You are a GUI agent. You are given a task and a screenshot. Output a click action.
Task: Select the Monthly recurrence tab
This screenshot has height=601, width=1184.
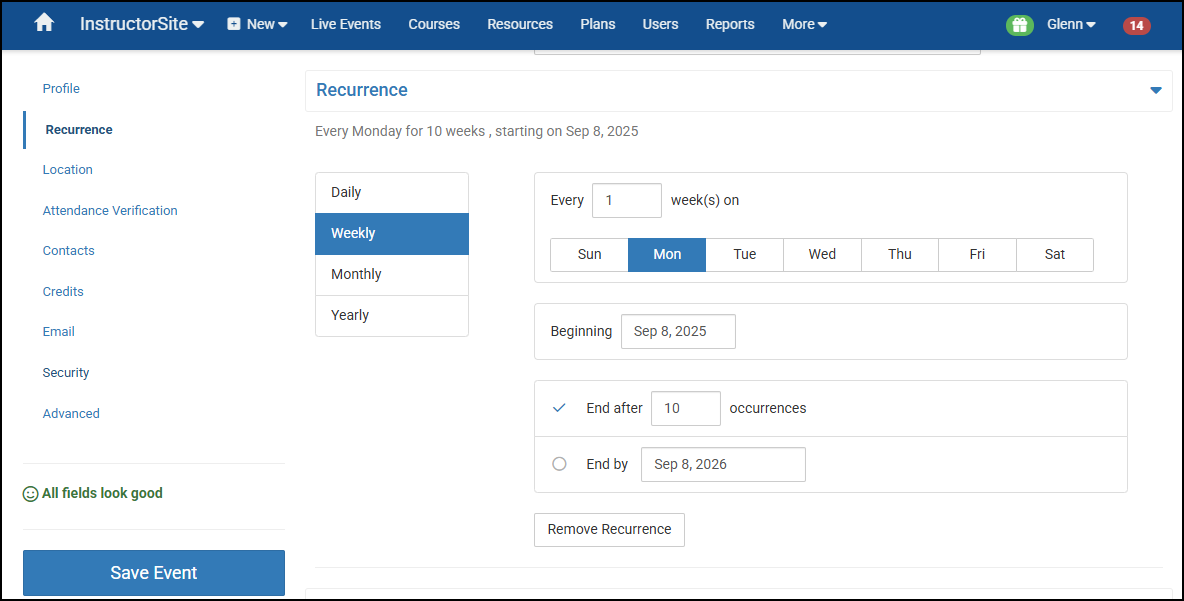pyautogui.click(x=392, y=275)
